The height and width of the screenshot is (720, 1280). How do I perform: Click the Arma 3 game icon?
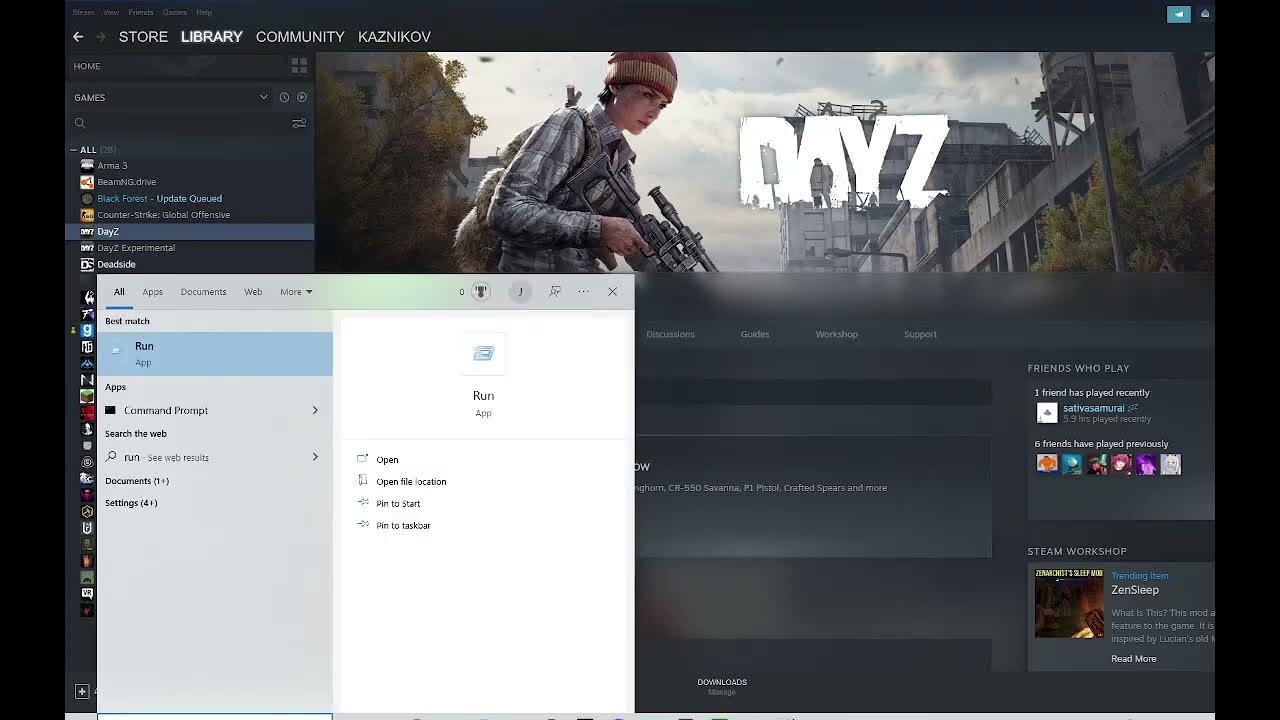coord(87,165)
